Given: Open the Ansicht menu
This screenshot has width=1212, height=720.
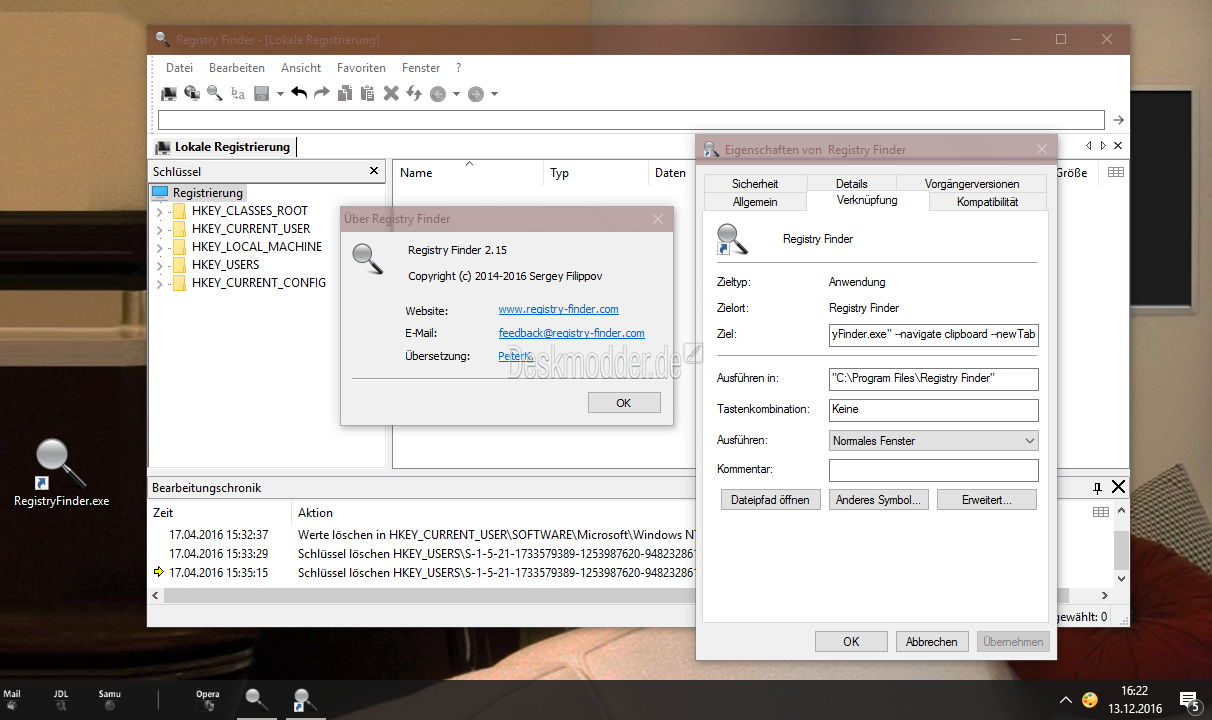Looking at the screenshot, I should coord(301,68).
